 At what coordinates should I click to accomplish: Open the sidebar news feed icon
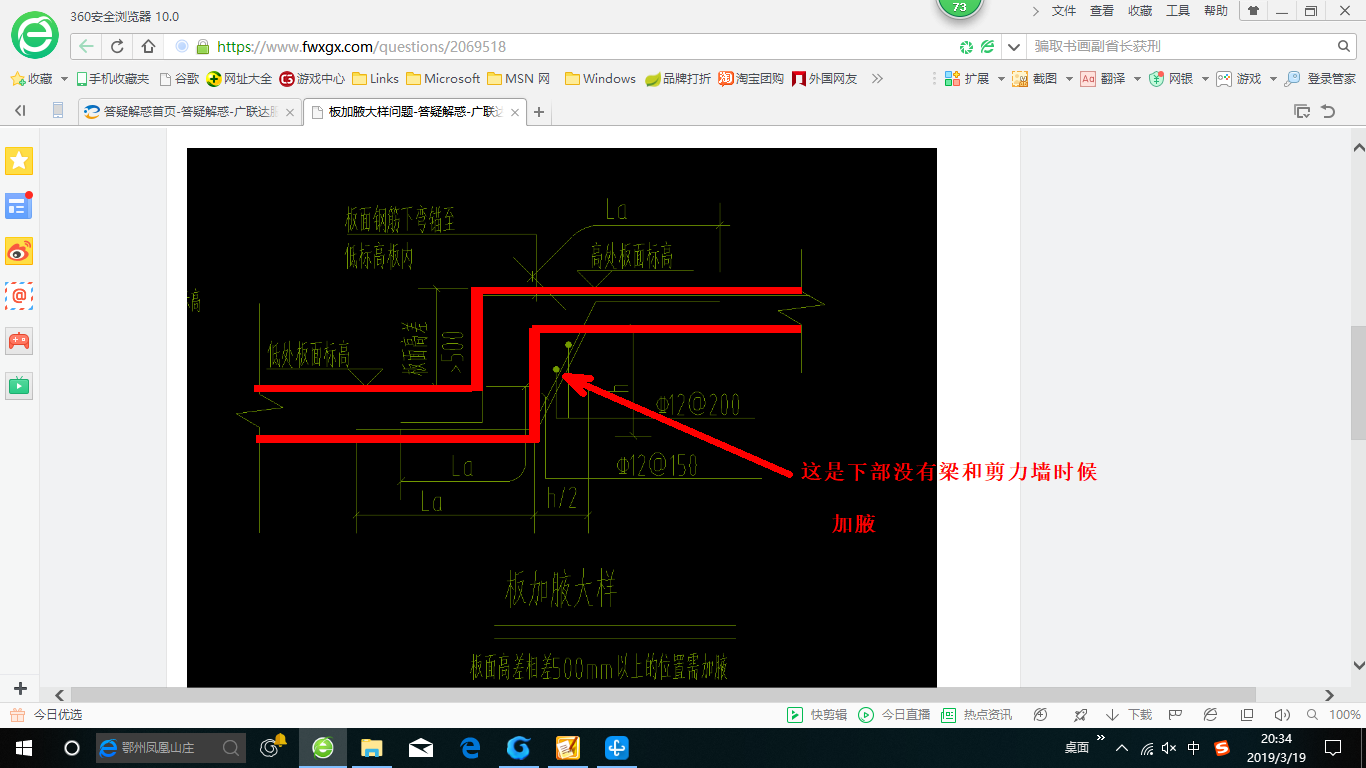click(x=19, y=206)
